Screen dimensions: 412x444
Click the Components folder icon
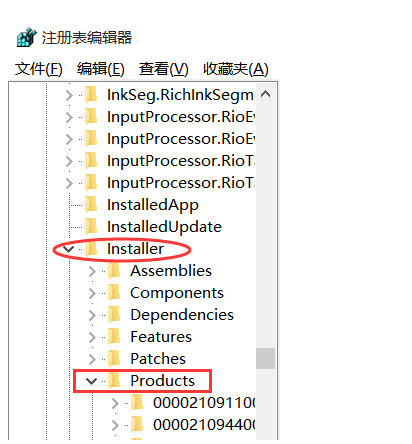pyautogui.click(x=114, y=293)
